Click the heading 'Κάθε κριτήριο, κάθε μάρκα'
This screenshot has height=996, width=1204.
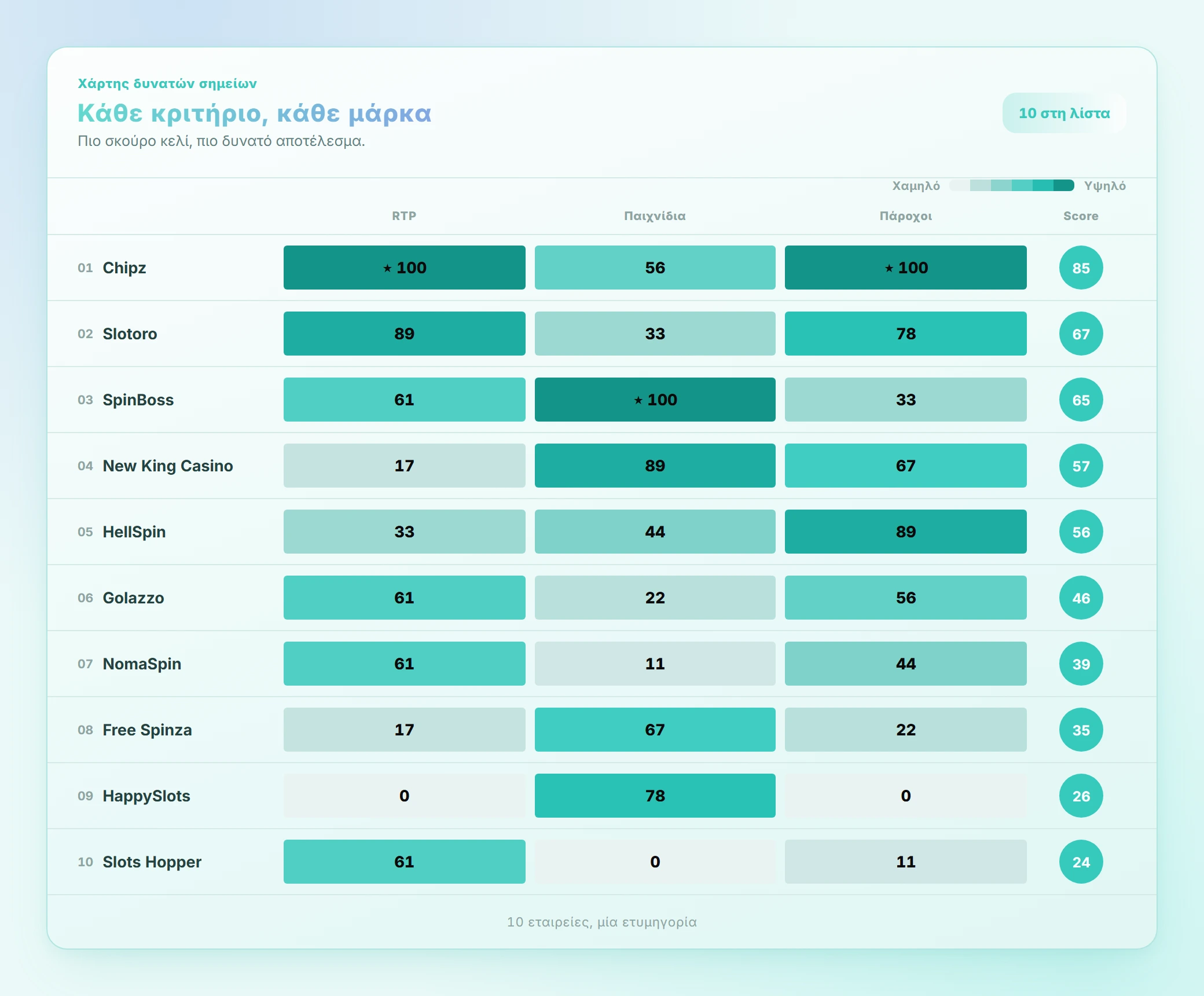point(255,113)
